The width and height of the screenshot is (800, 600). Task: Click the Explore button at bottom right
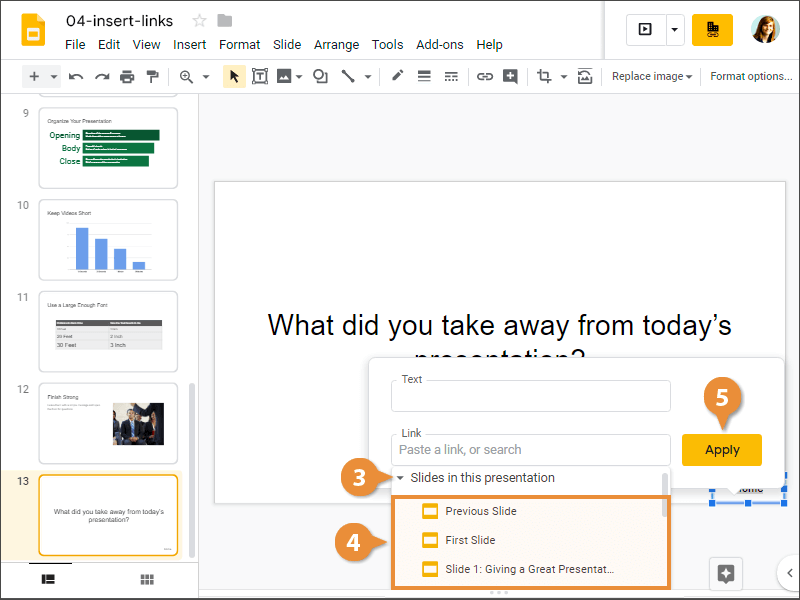click(x=726, y=573)
